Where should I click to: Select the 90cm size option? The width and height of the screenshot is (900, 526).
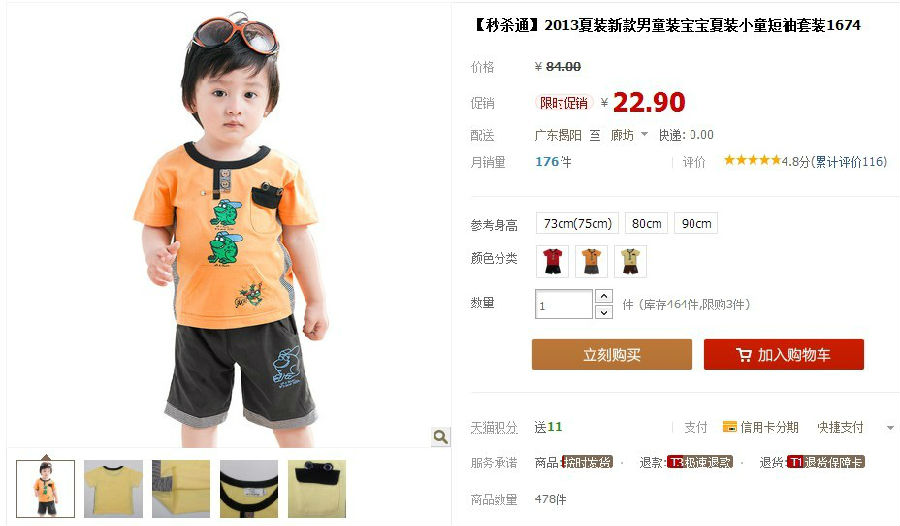pyautogui.click(x=696, y=223)
